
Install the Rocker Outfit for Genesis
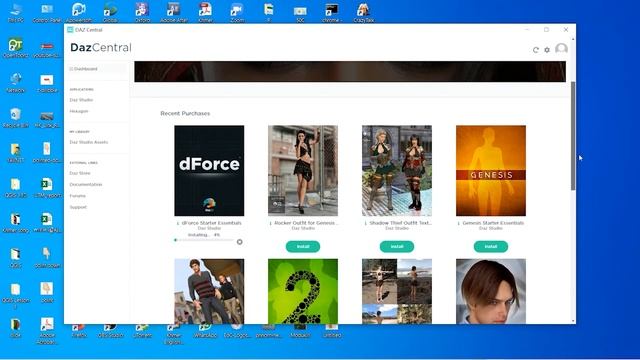tap(303, 247)
